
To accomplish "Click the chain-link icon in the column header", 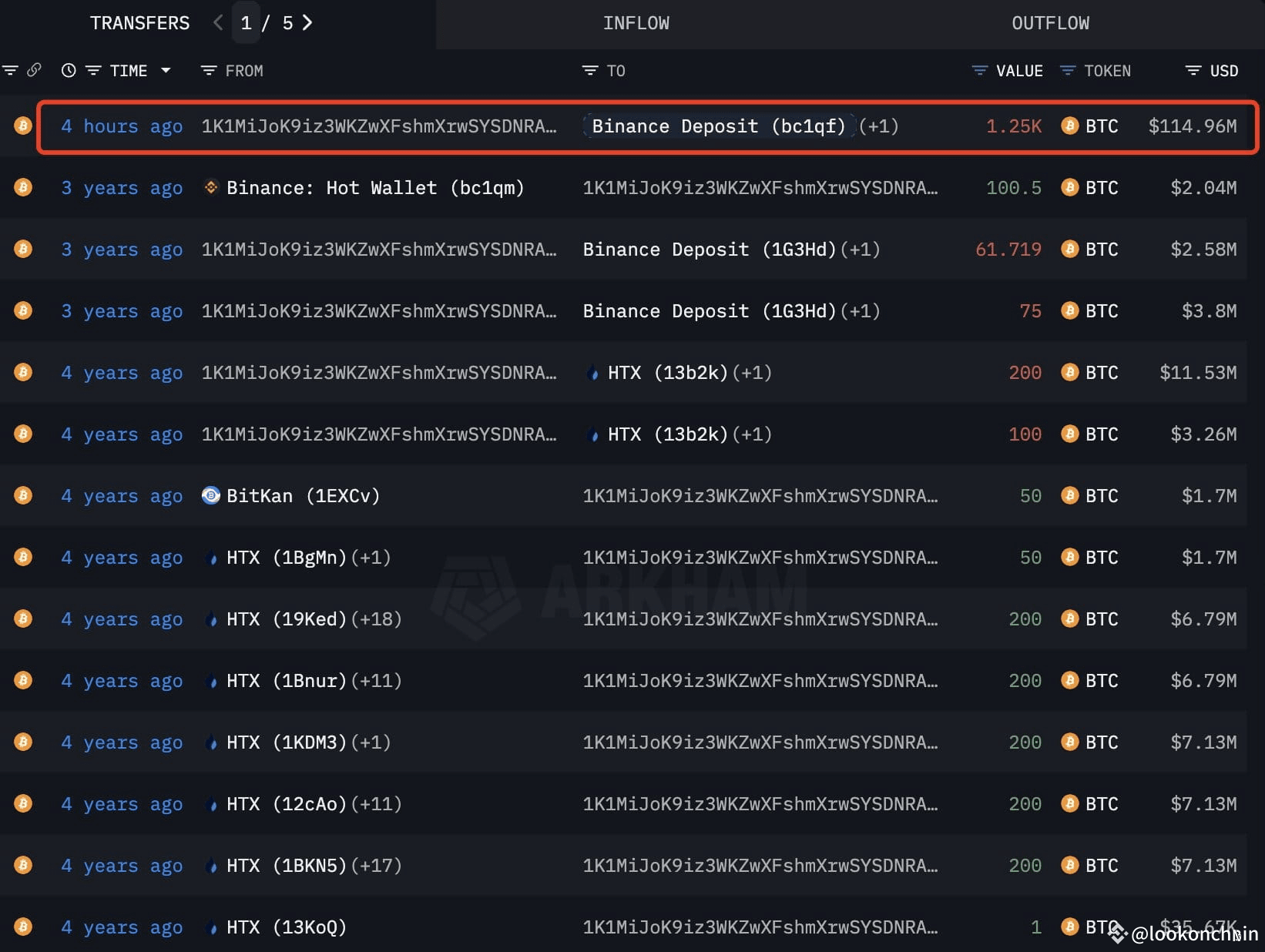I will tap(34, 70).
